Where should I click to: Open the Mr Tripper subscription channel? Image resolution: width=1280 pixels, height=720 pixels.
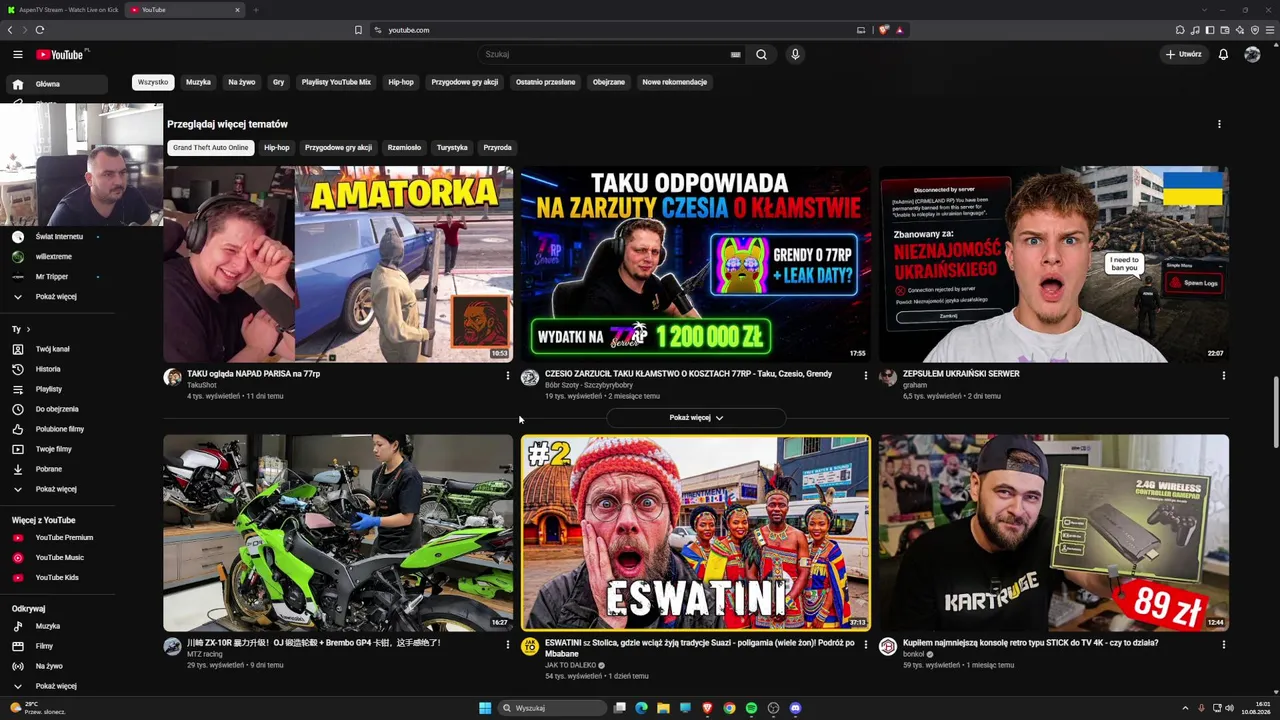pyautogui.click(x=52, y=277)
